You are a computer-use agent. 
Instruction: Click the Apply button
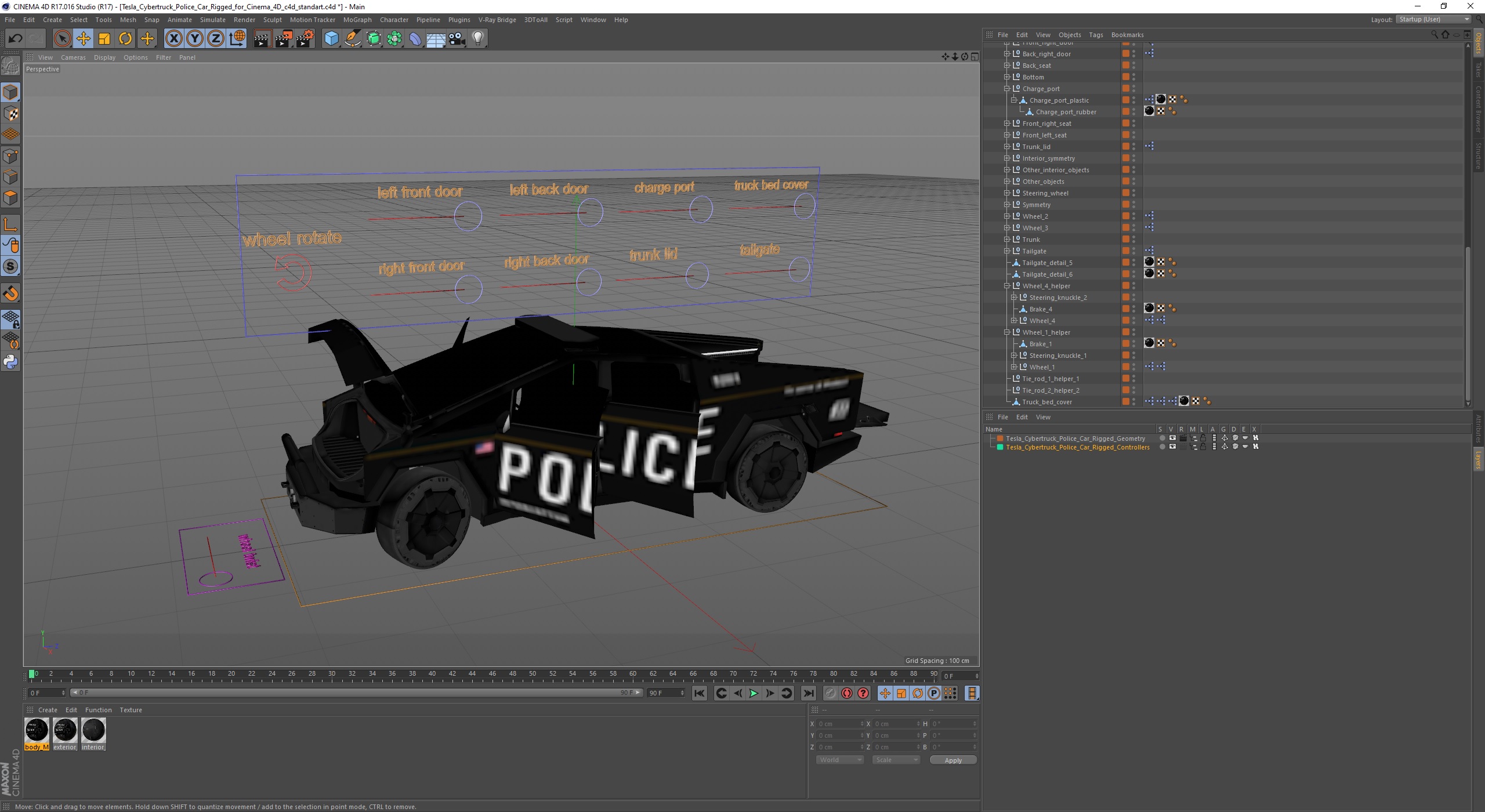point(953,760)
